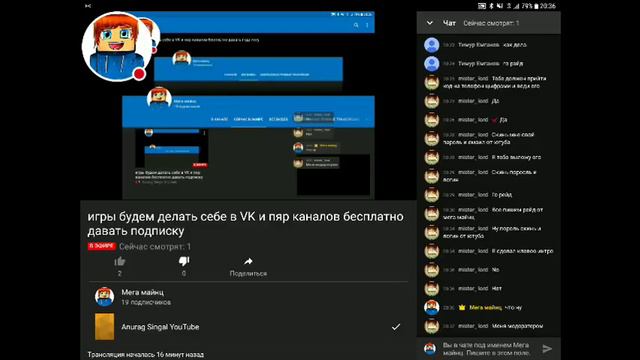Click the mister_lord avatar beside 'Меня модератором'
Screen dimensions: 640x360
click(431, 326)
